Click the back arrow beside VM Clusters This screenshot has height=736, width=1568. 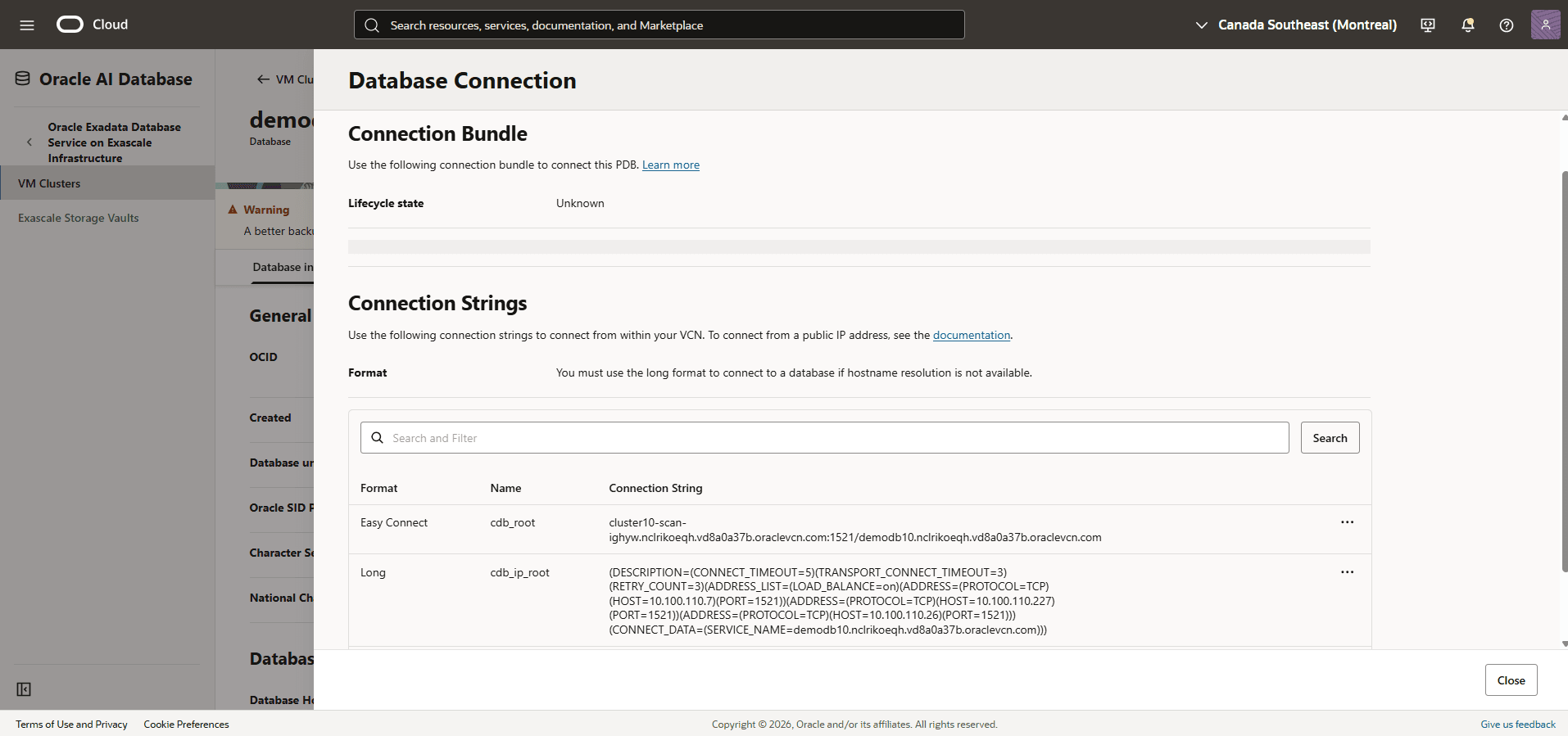(x=263, y=79)
